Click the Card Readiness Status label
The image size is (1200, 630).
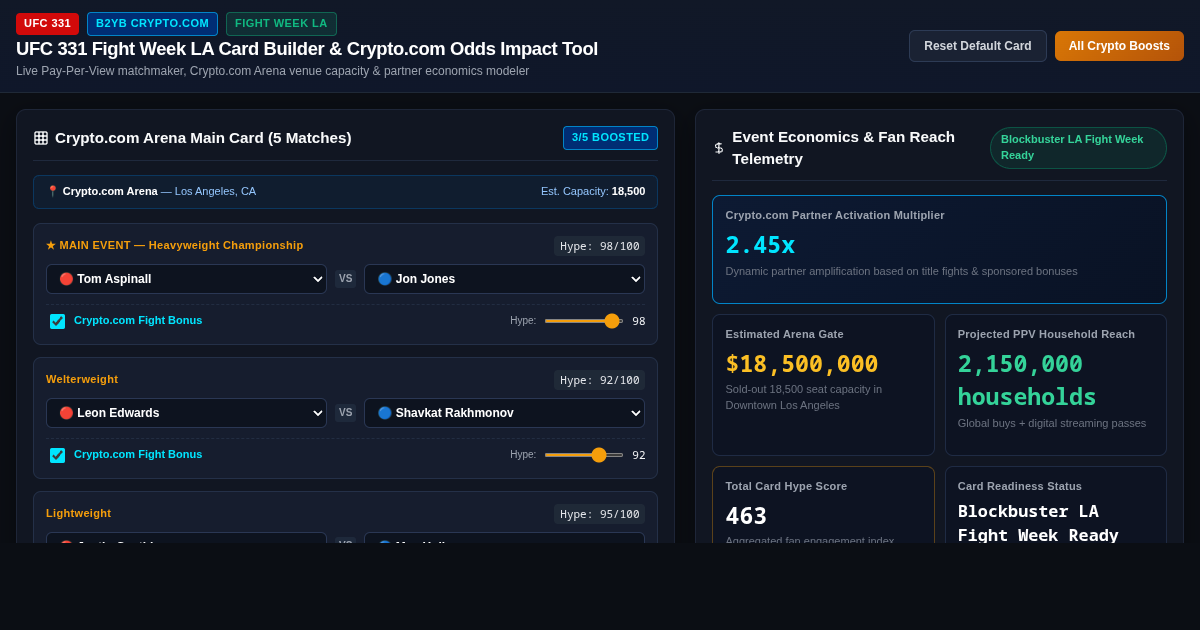(x=1020, y=486)
